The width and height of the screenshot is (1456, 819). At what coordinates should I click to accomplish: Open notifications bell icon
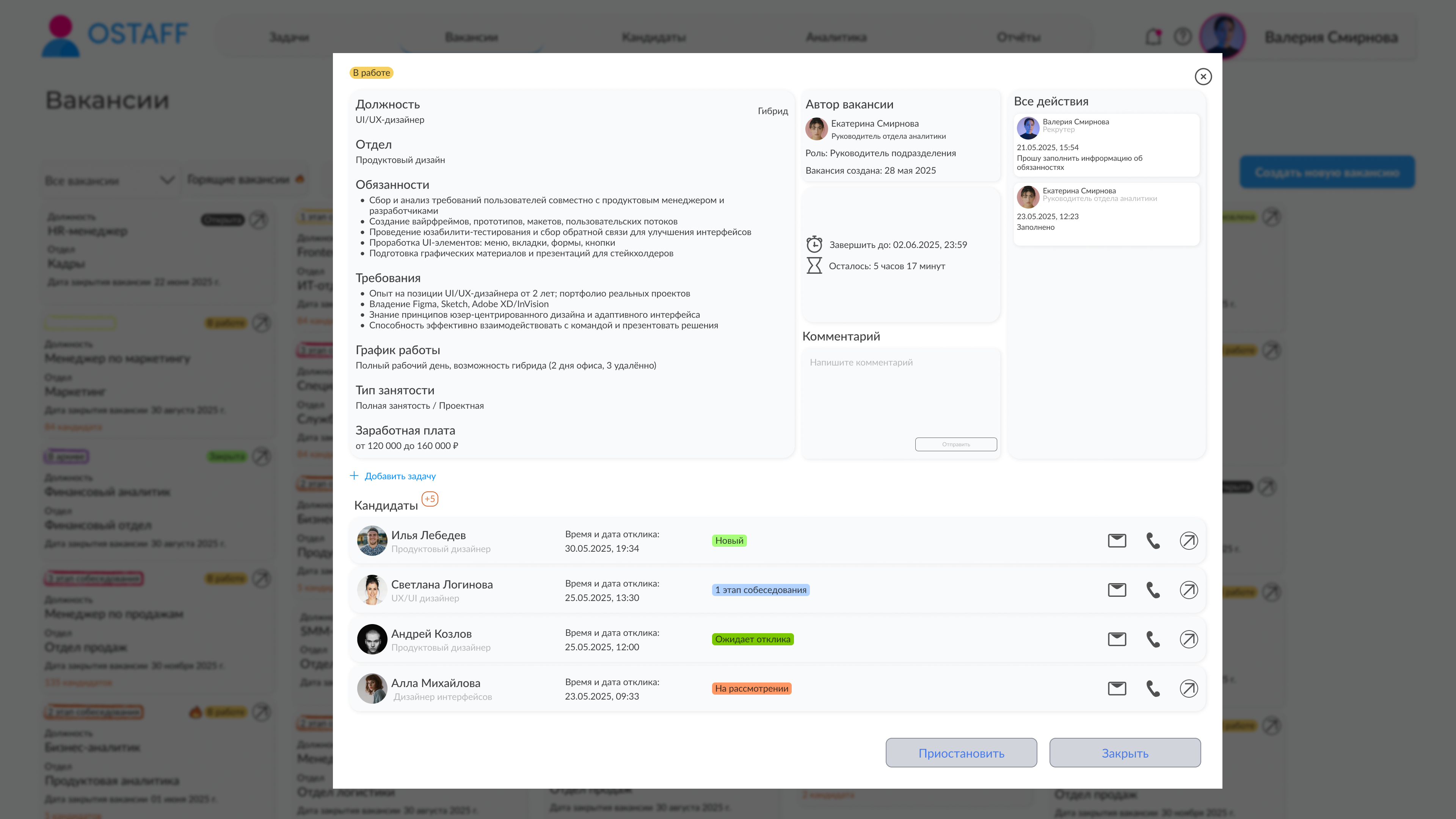pos(1153,37)
